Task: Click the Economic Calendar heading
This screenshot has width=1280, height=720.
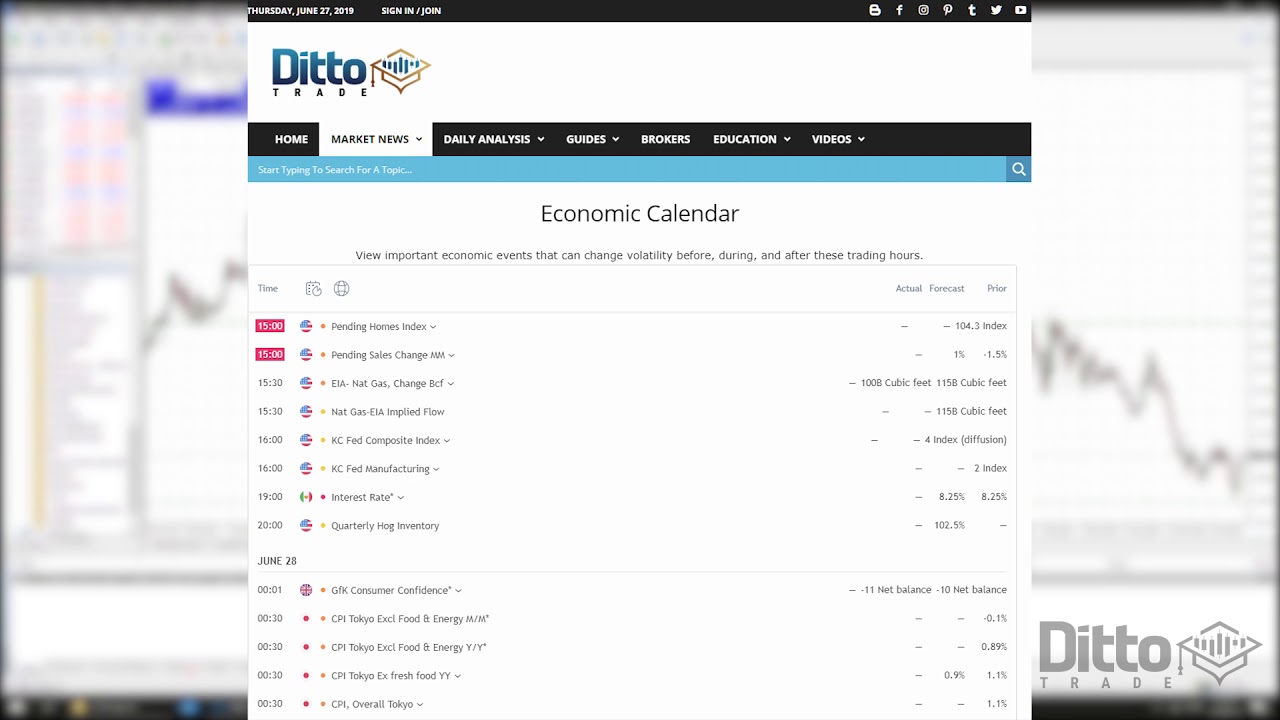Action: [x=640, y=213]
